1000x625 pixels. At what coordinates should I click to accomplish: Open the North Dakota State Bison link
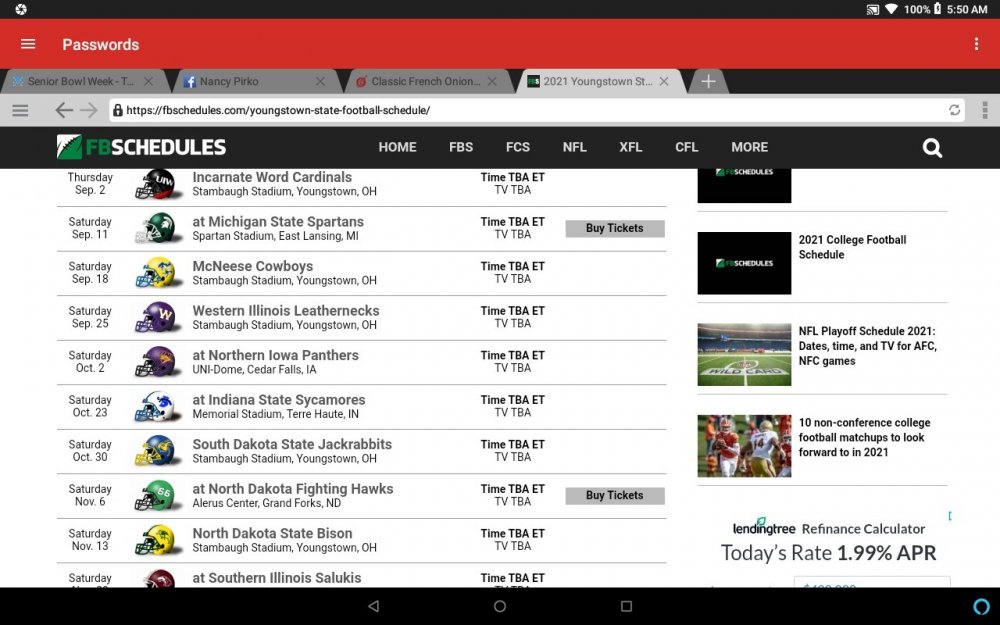[x=272, y=533]
